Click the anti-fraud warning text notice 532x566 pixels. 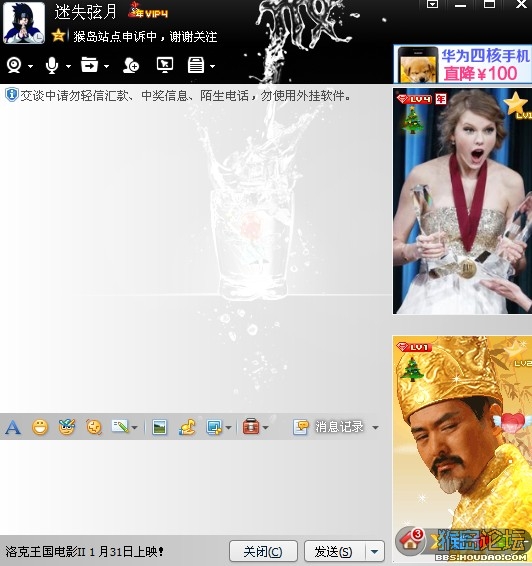tap(186, 96)
